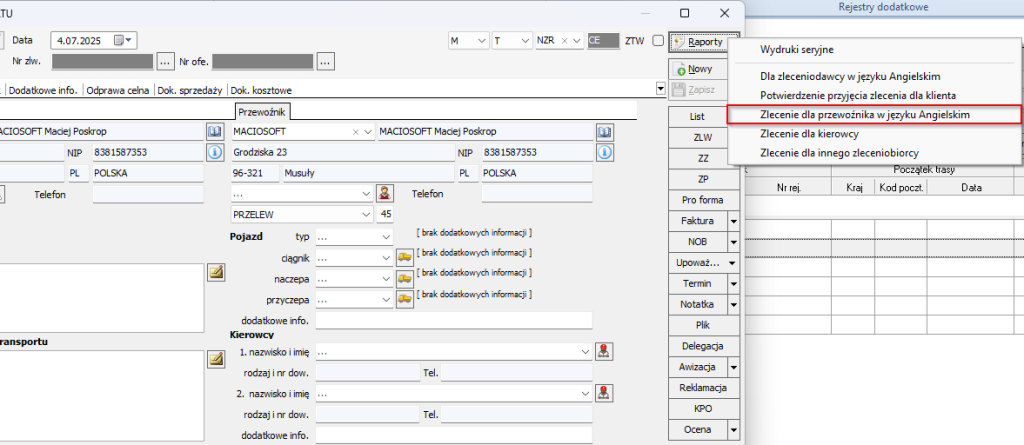Toggle the ZTW checkbox
This screenshot has width=1024, height=445.
click(x=657, y=41)
